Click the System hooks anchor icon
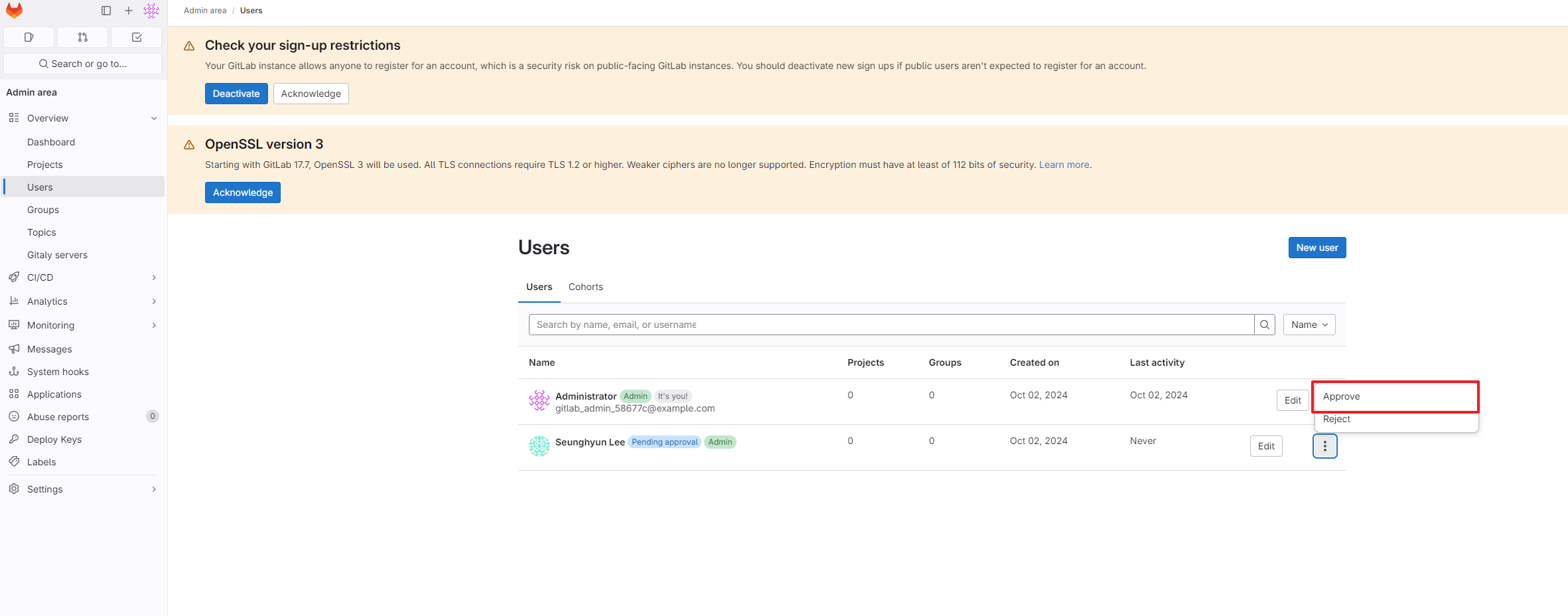The height and width of the screenshot is (616, 1568). 14,371
